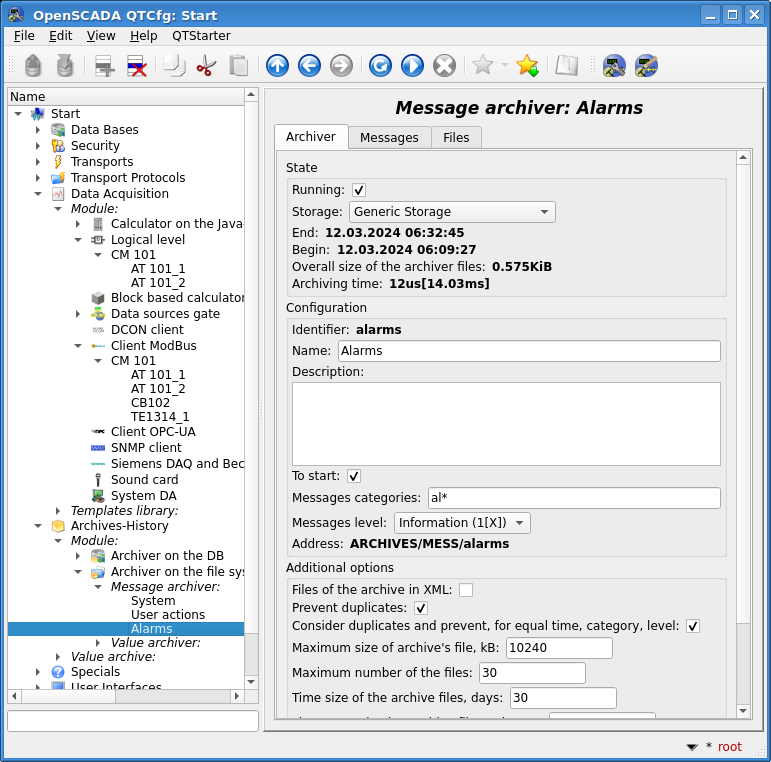
Task: Click the blue Back arrow icon
Action: click(309, 66)
